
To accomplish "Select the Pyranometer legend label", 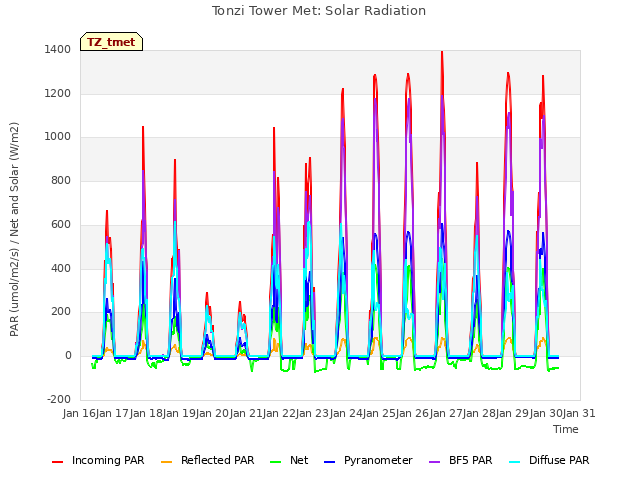I will pos(378,460).
